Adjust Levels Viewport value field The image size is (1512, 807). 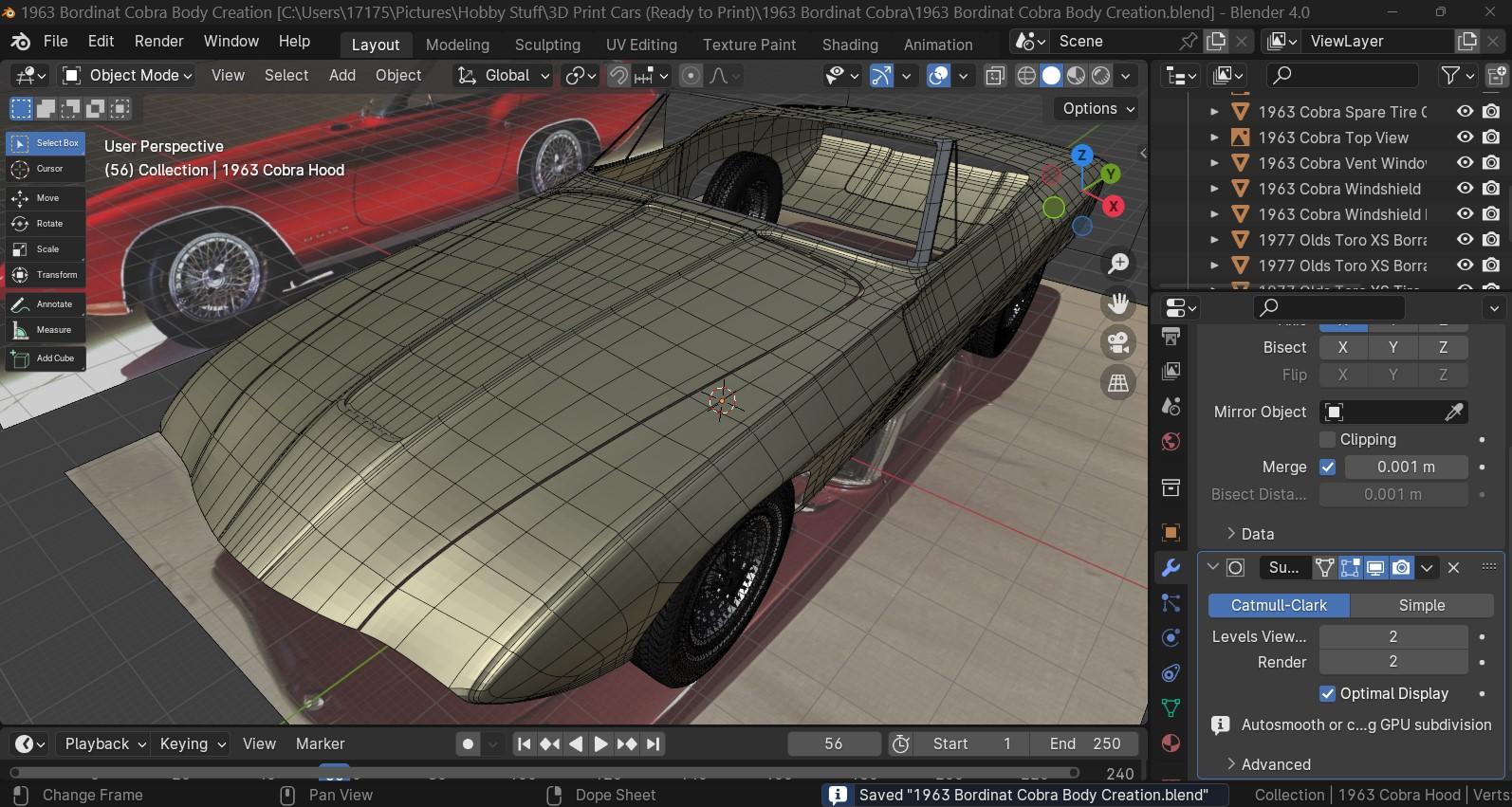1393,636
